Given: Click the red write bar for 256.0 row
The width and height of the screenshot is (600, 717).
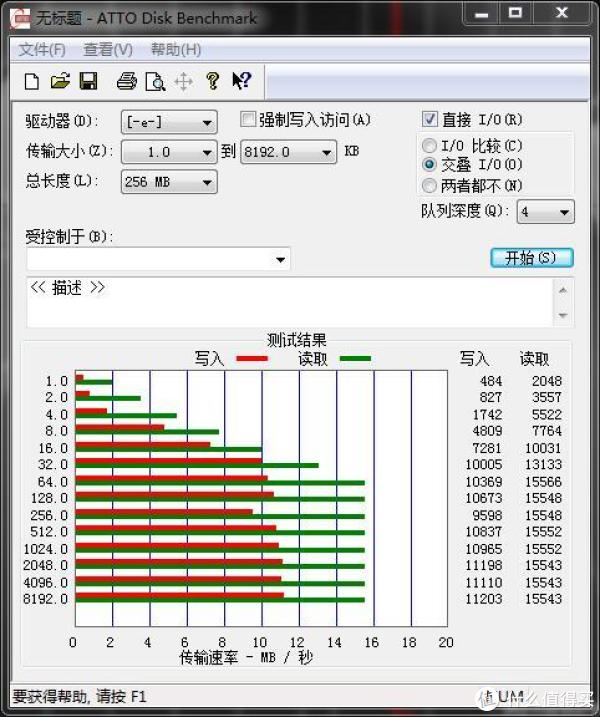Looking at the screenshot, I should click(164, 512).
